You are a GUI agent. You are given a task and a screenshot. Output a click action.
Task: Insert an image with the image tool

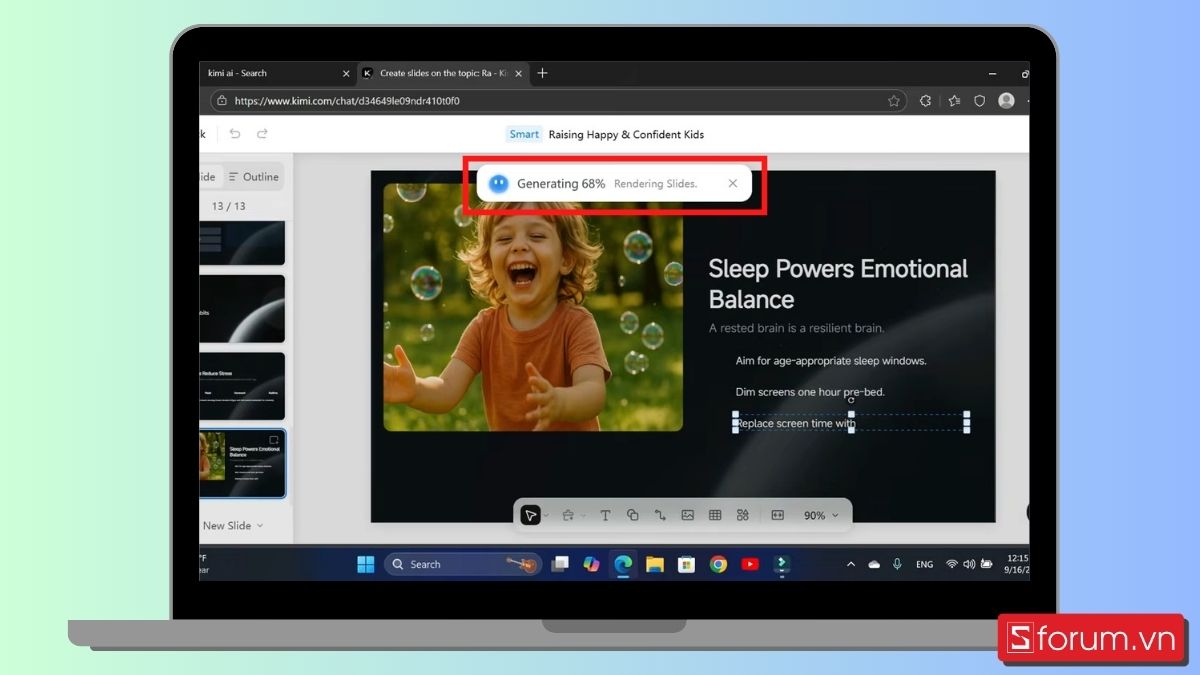[687, 515]
